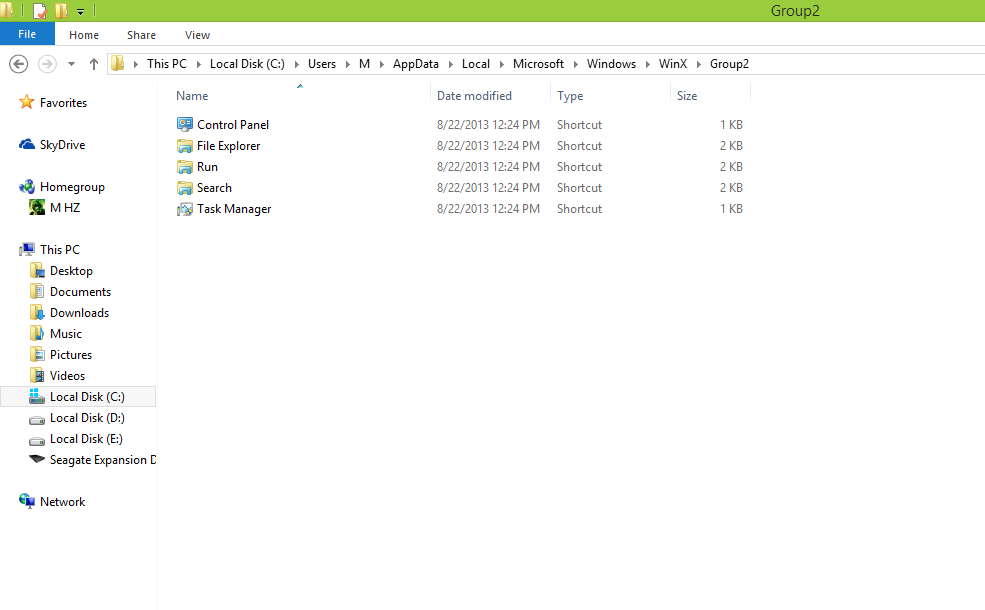Select the Run shortcut icon
The image size is (985, 610).
pyautogui.click(x=185, y=167)
